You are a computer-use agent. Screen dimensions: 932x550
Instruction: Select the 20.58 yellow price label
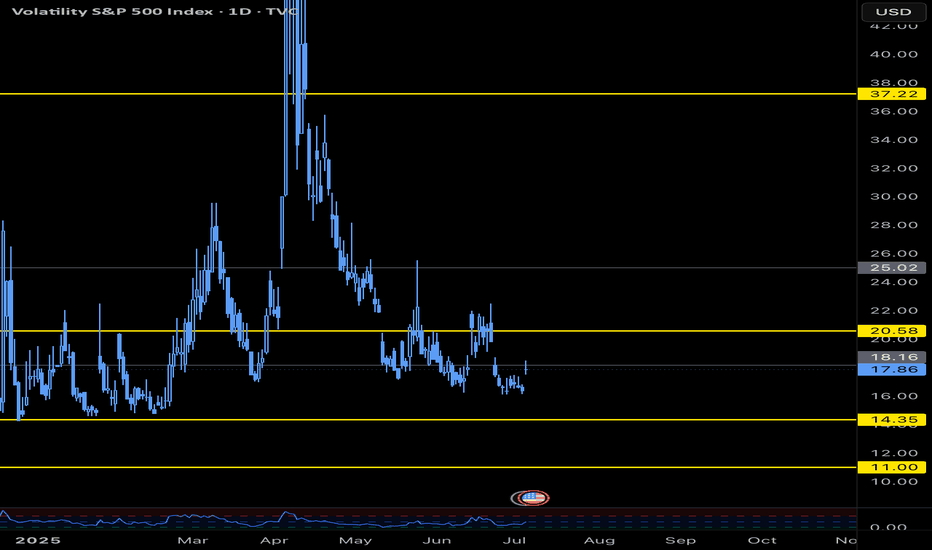pyautogui.click(x=892, y=331)
